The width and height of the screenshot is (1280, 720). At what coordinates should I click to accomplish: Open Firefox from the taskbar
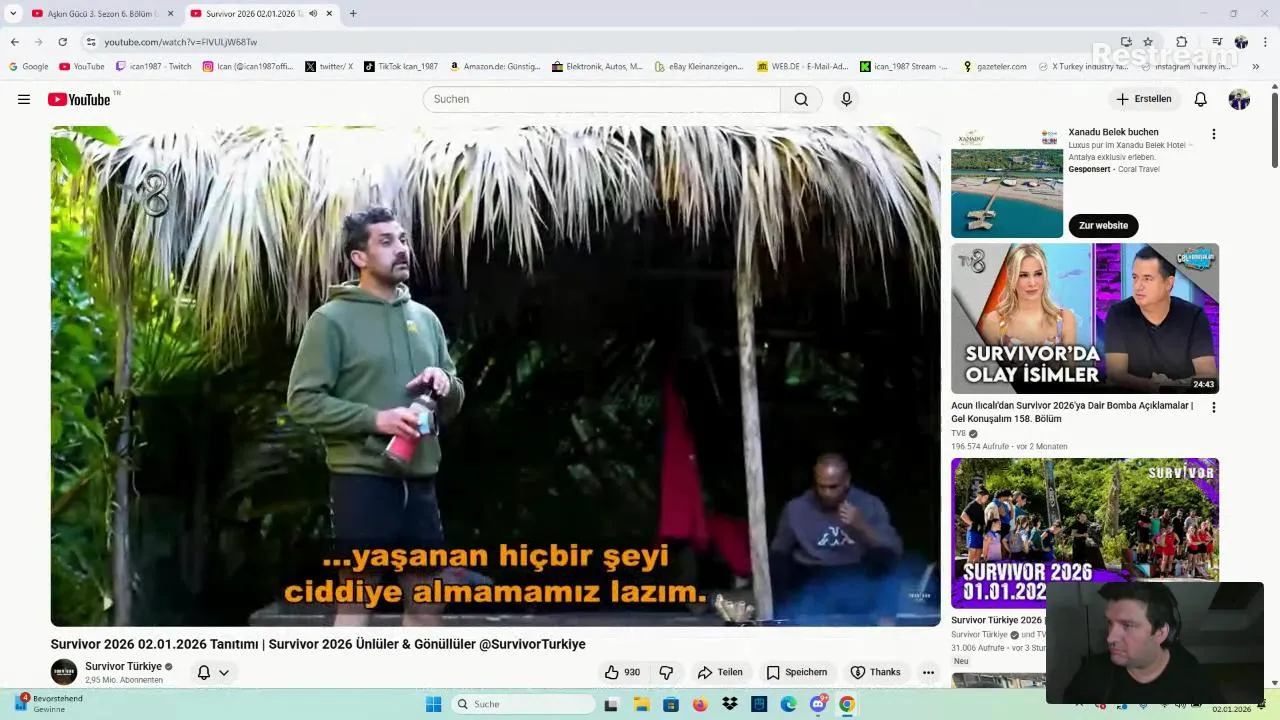700,704
